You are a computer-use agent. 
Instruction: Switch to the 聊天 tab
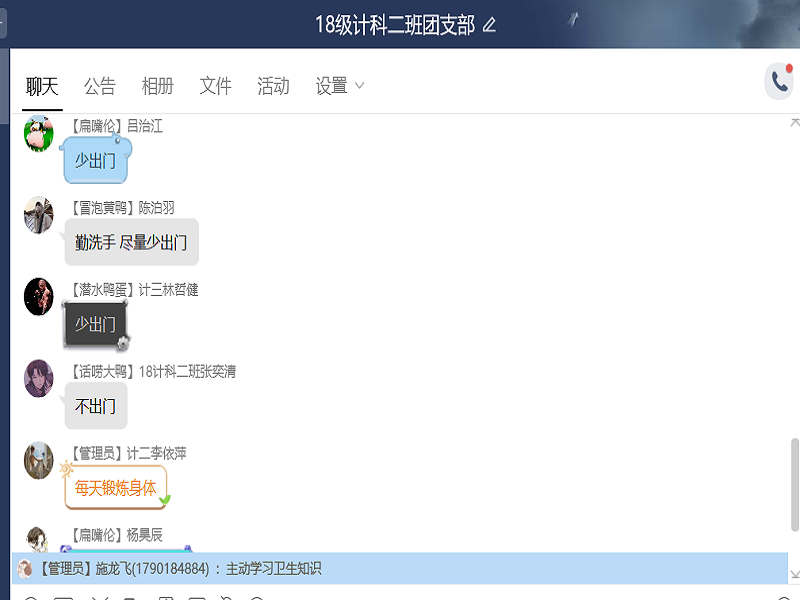pos(42,86)
